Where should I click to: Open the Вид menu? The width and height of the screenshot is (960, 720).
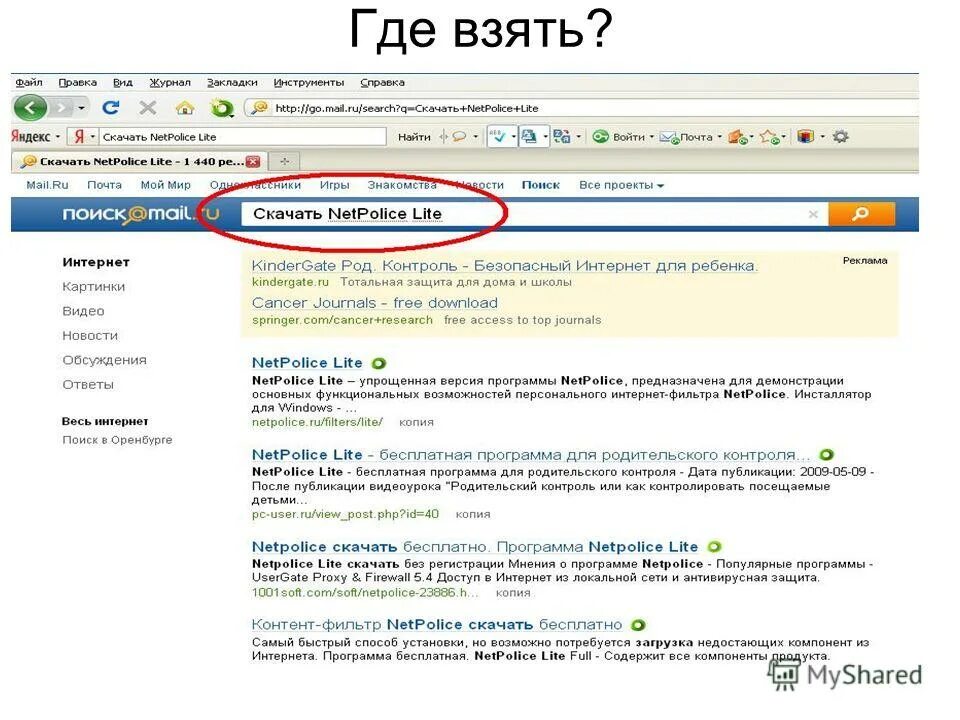click(x=123, y=82)
